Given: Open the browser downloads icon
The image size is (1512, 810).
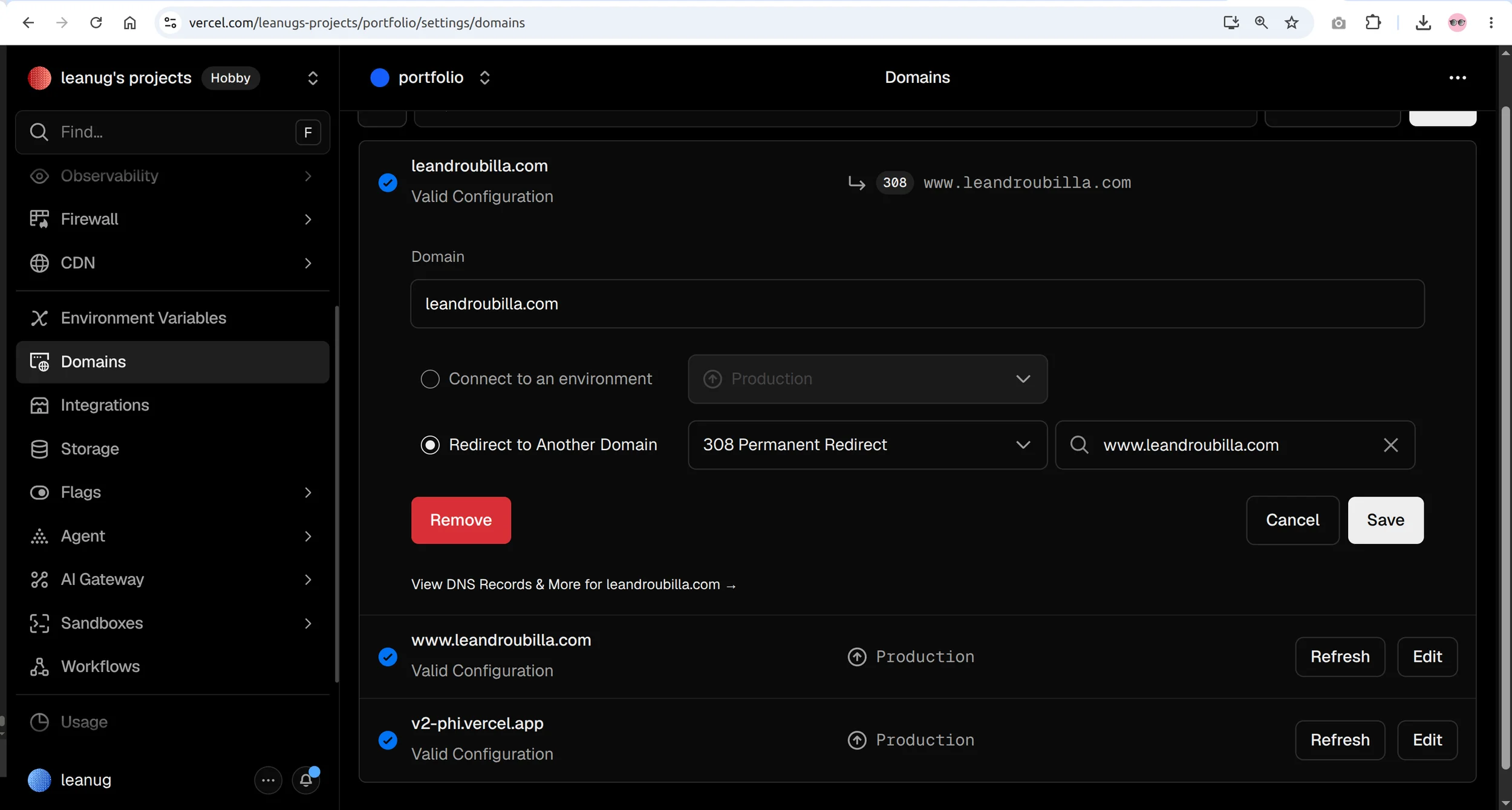Looking at the screenshot, I should coord(1423,23).
